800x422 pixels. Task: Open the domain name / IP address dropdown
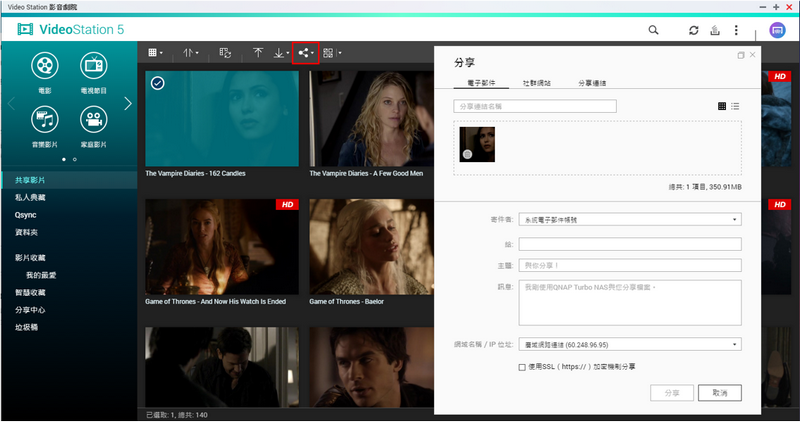pos(630,344)
